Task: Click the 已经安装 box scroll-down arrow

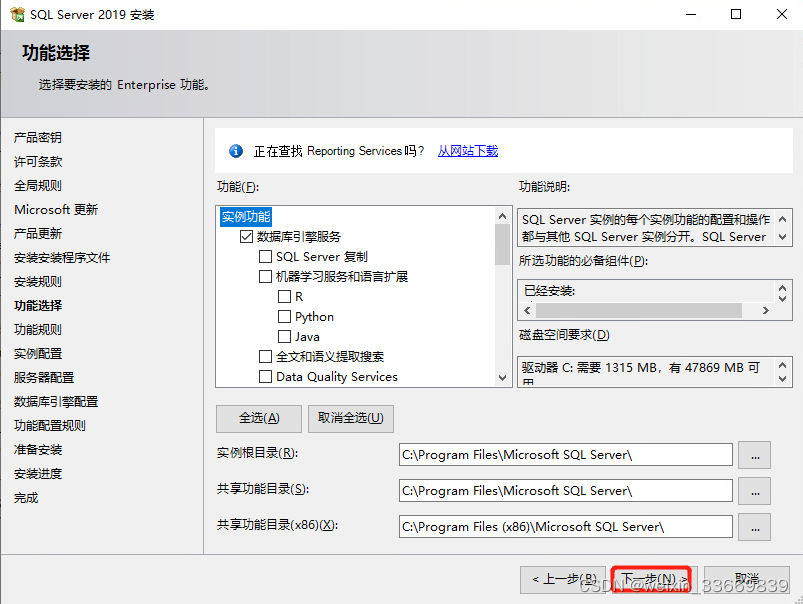Action: click(783, 298)
